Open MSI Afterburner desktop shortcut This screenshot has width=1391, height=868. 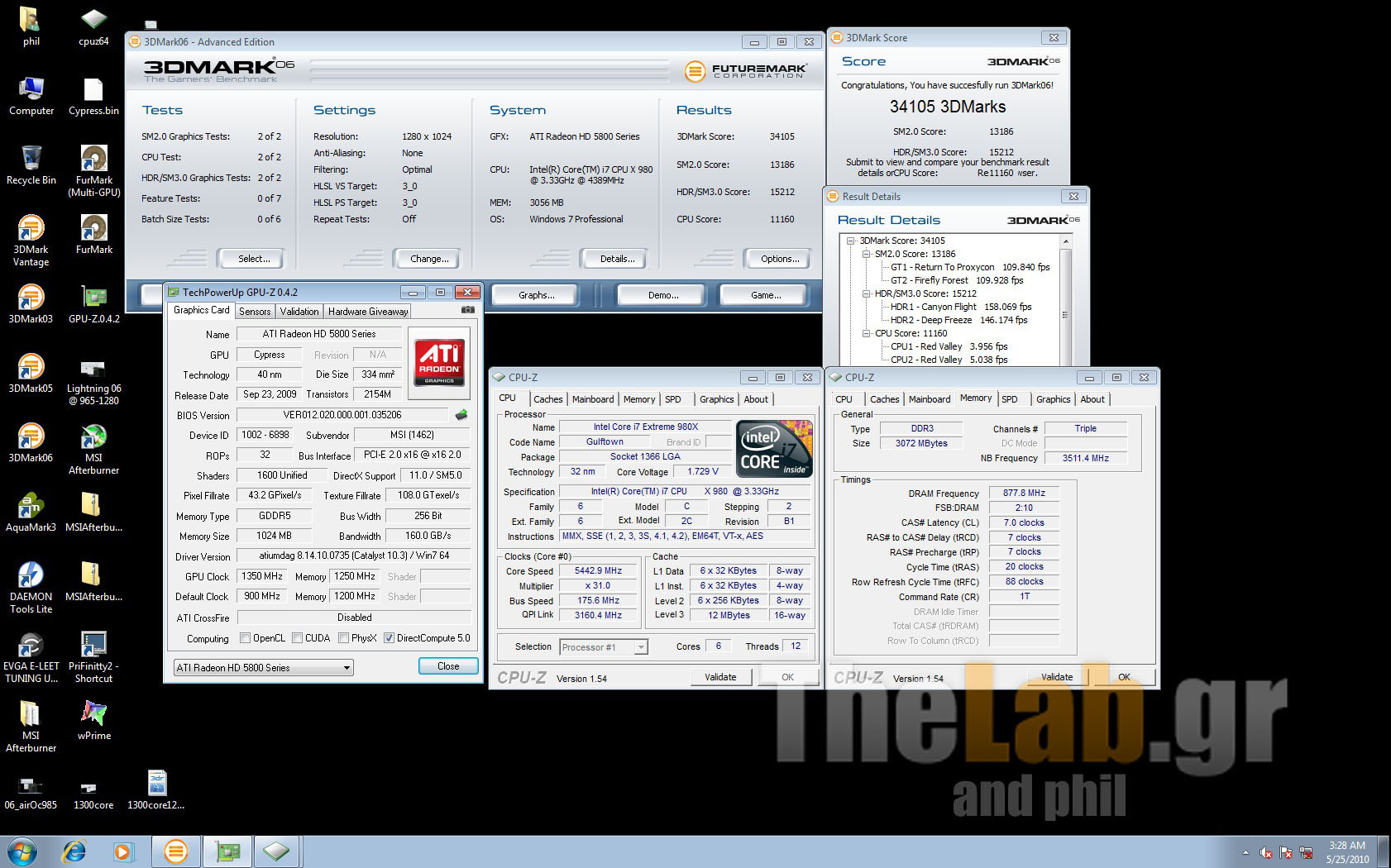click(93, 438)
